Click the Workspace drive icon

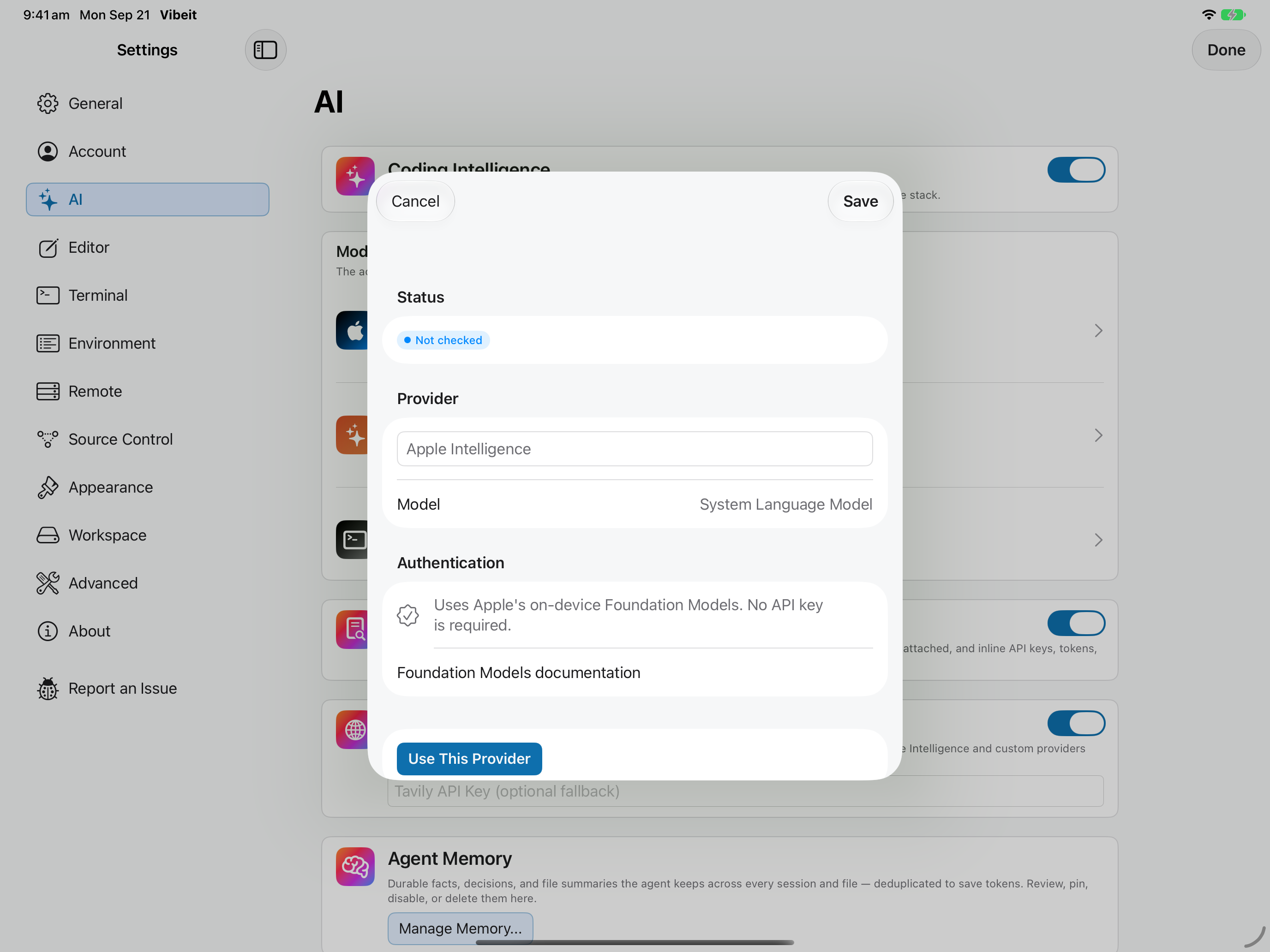(x=48, y=535)
